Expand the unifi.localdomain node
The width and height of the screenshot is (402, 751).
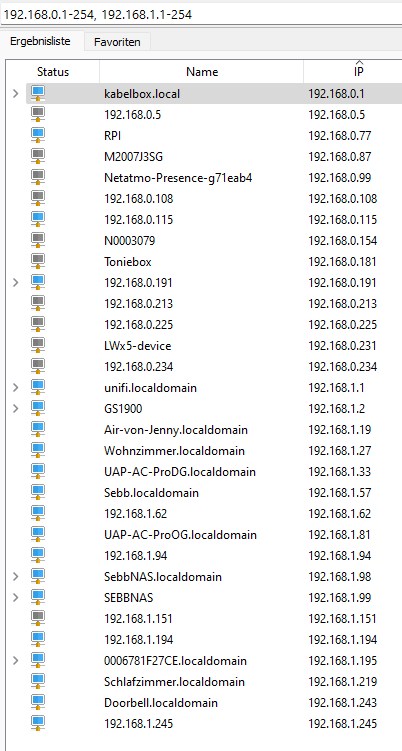coord(15,387)
